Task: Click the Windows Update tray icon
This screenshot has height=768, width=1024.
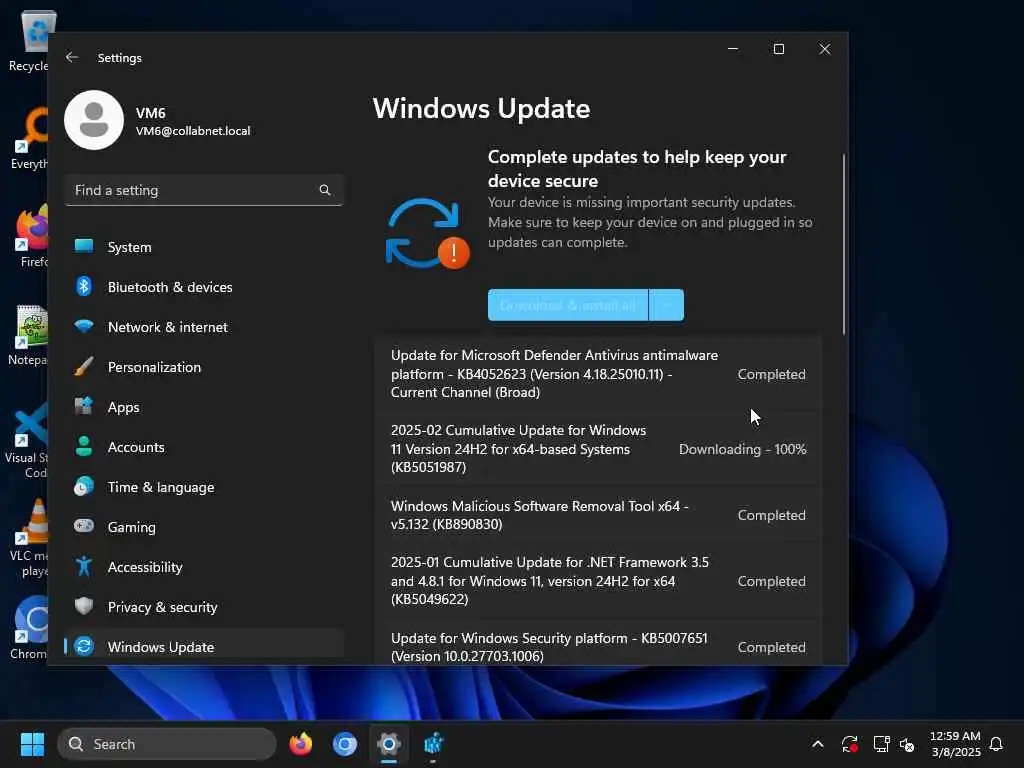Action: 850,744
